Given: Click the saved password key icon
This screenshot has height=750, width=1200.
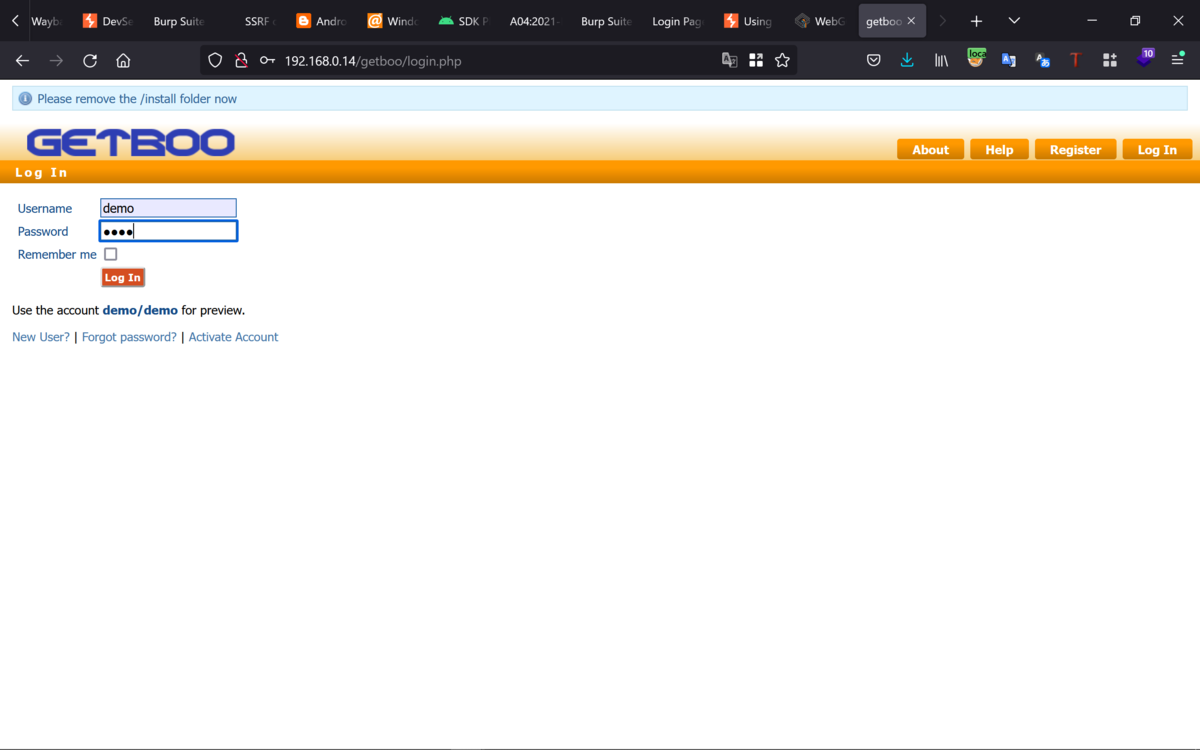Looking at the screenshot, I should pyautogui.click(x=267, y=61).
